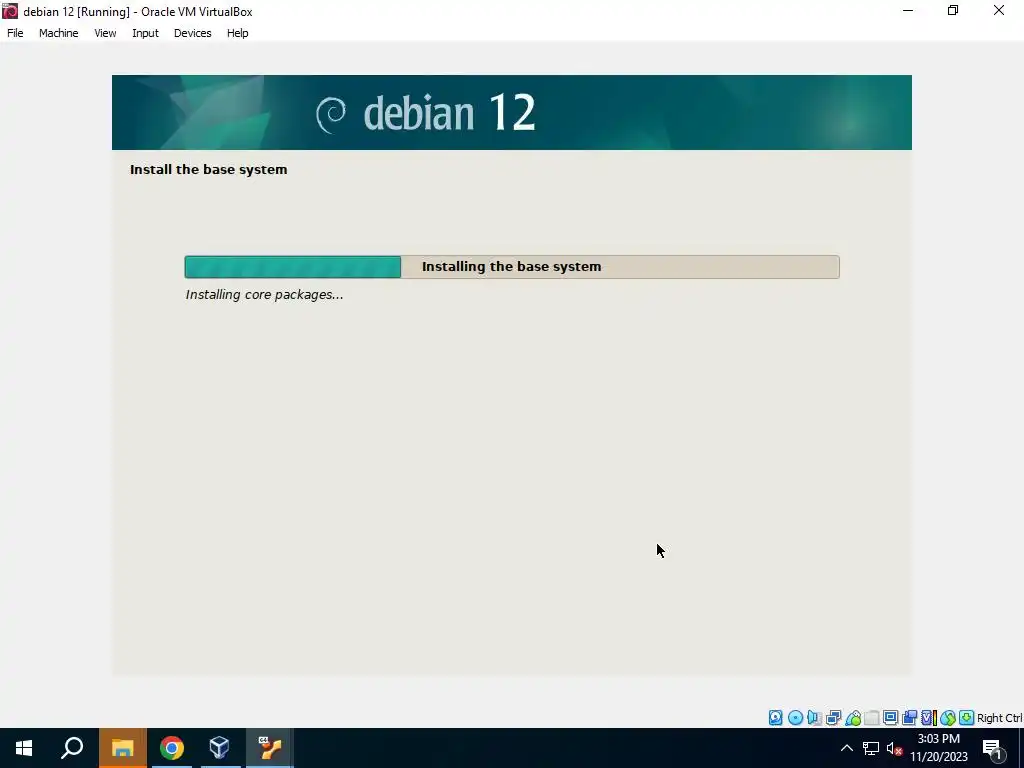1024x768 pixels.
Task: Click the keyboard capture green arrow icon
Action: 967,718
